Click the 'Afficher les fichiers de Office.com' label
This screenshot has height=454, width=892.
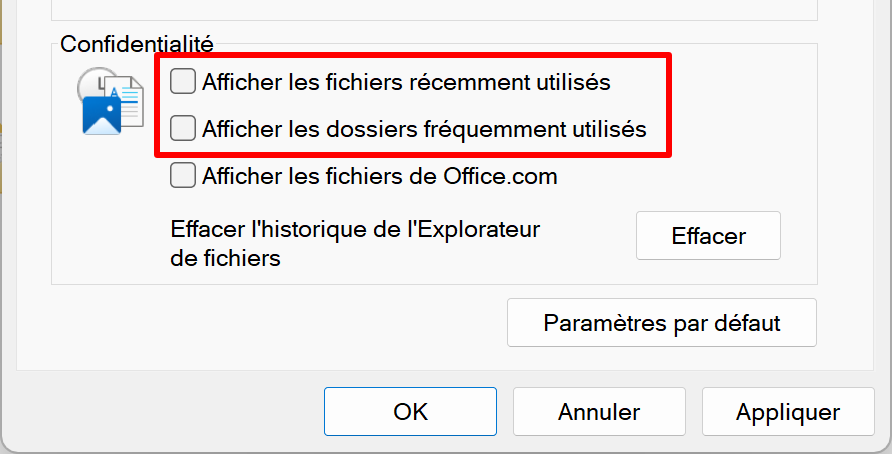point(379,176)
